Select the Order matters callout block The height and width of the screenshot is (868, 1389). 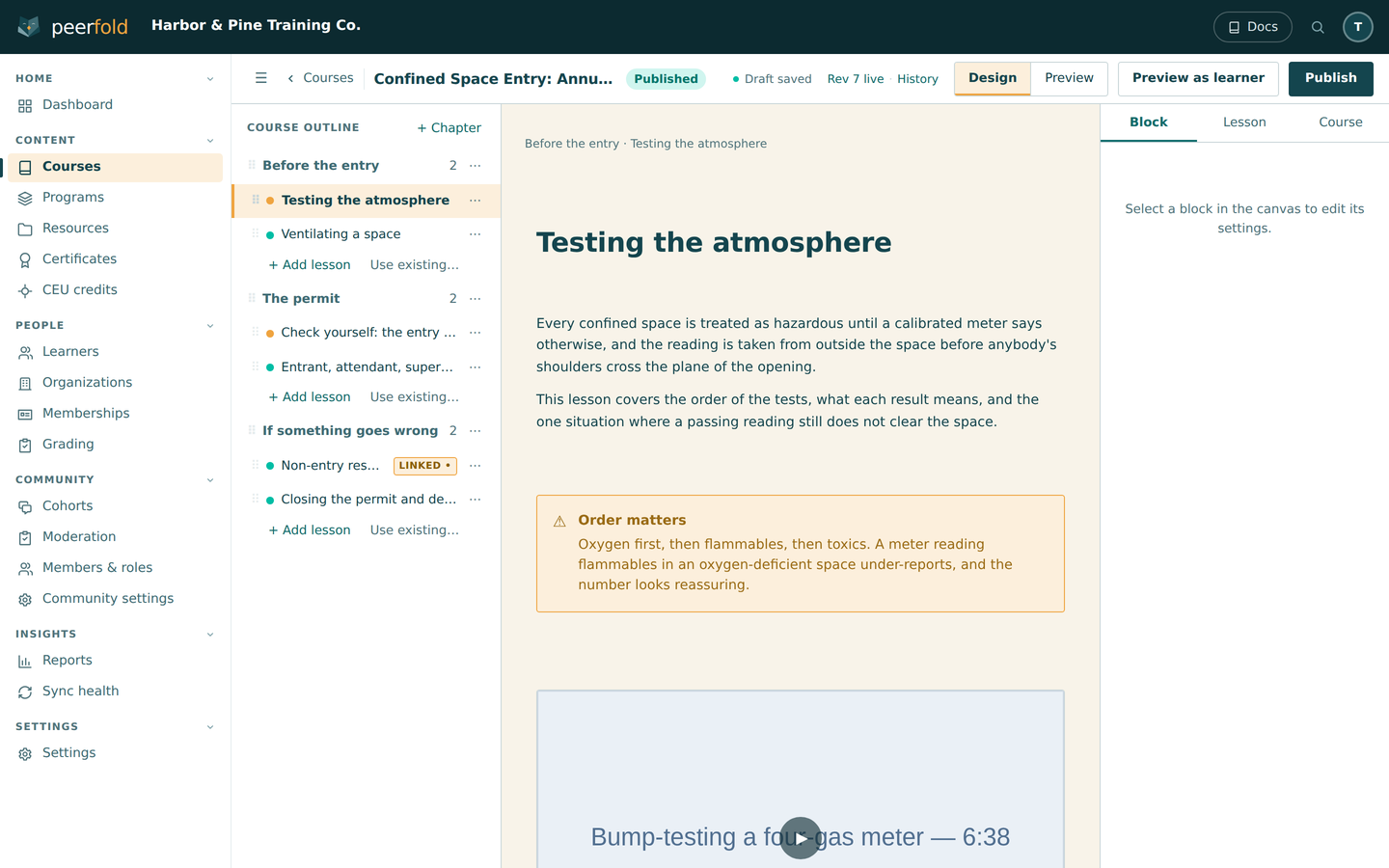click(x=801, y=554)
